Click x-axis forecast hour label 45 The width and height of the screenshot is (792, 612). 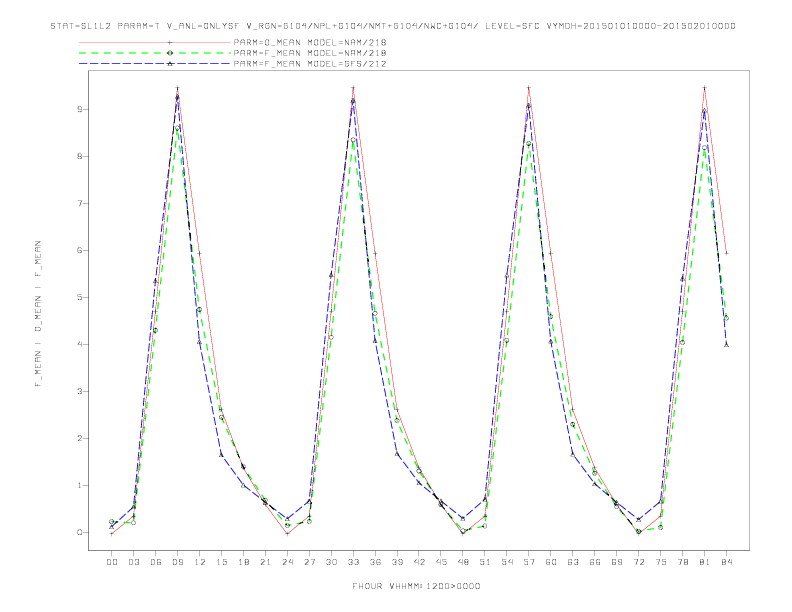click(441, 562)
